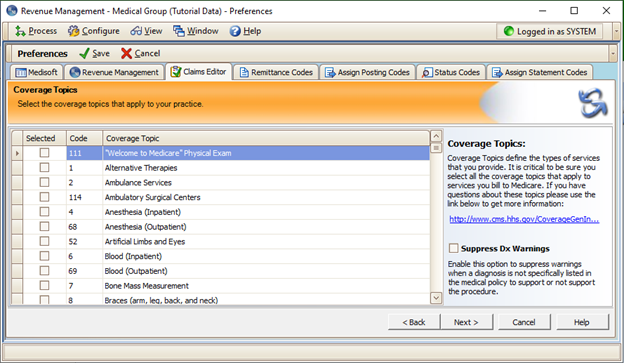Image resolution: width=624 pixels, height=363 pixels.
Task: Click the topics list scrollbar thumb
Action: (436, 148)
